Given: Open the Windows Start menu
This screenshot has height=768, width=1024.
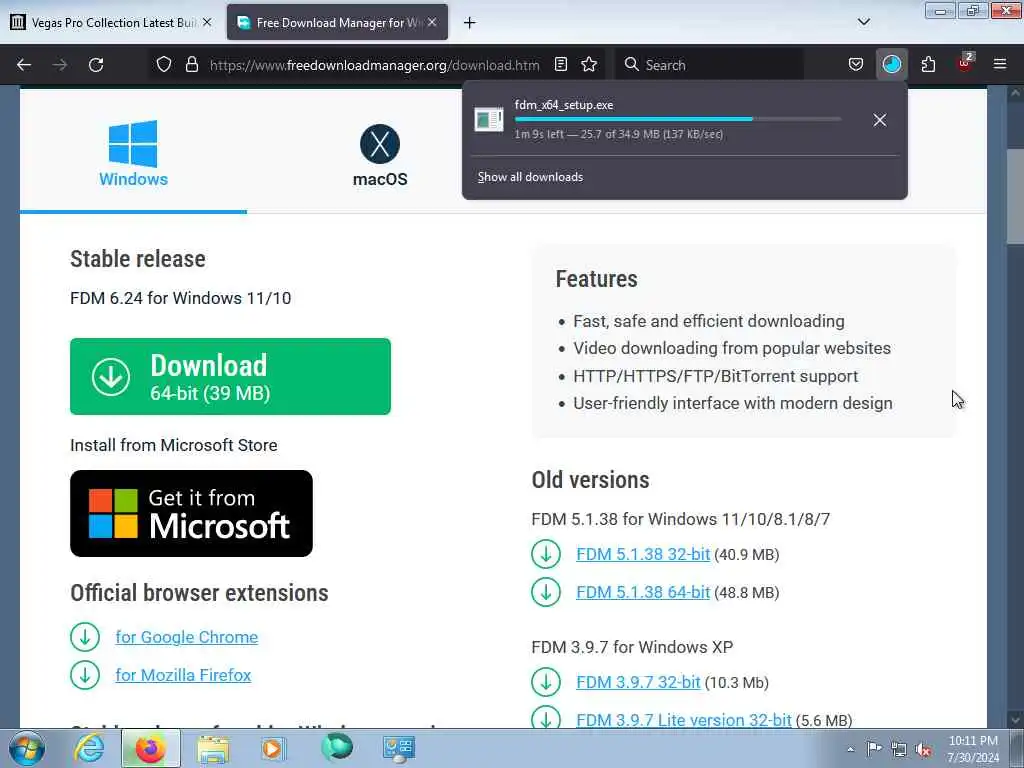Looking at the screenshot, I should tap(27, 748).
